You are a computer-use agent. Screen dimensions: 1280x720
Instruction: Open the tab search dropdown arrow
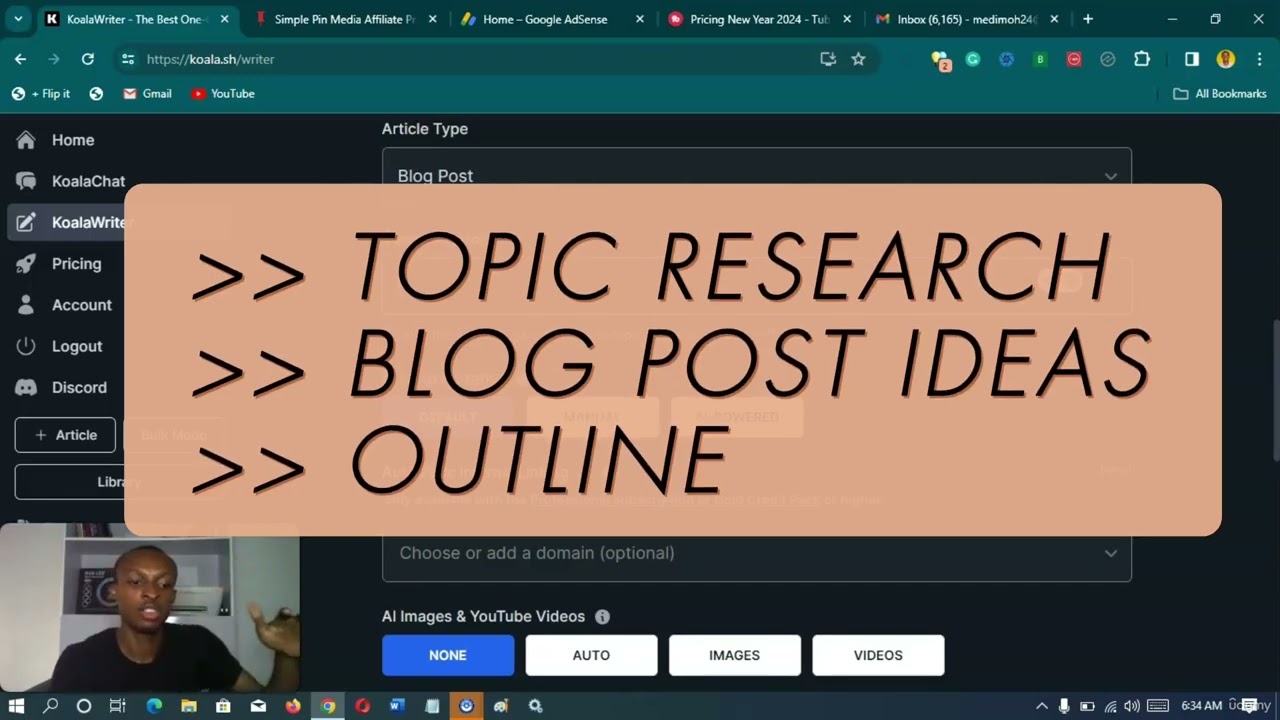(x=18, y=19)
